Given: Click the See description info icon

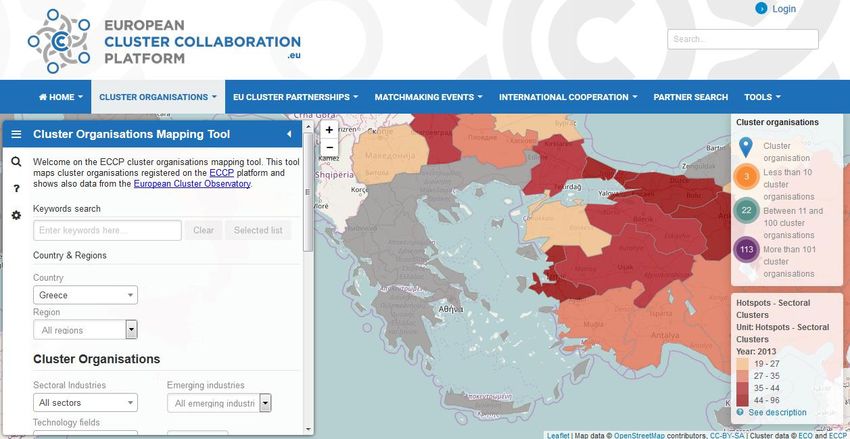Looking at the screenshot, I should pyautogui.click(x=740, y=412).
